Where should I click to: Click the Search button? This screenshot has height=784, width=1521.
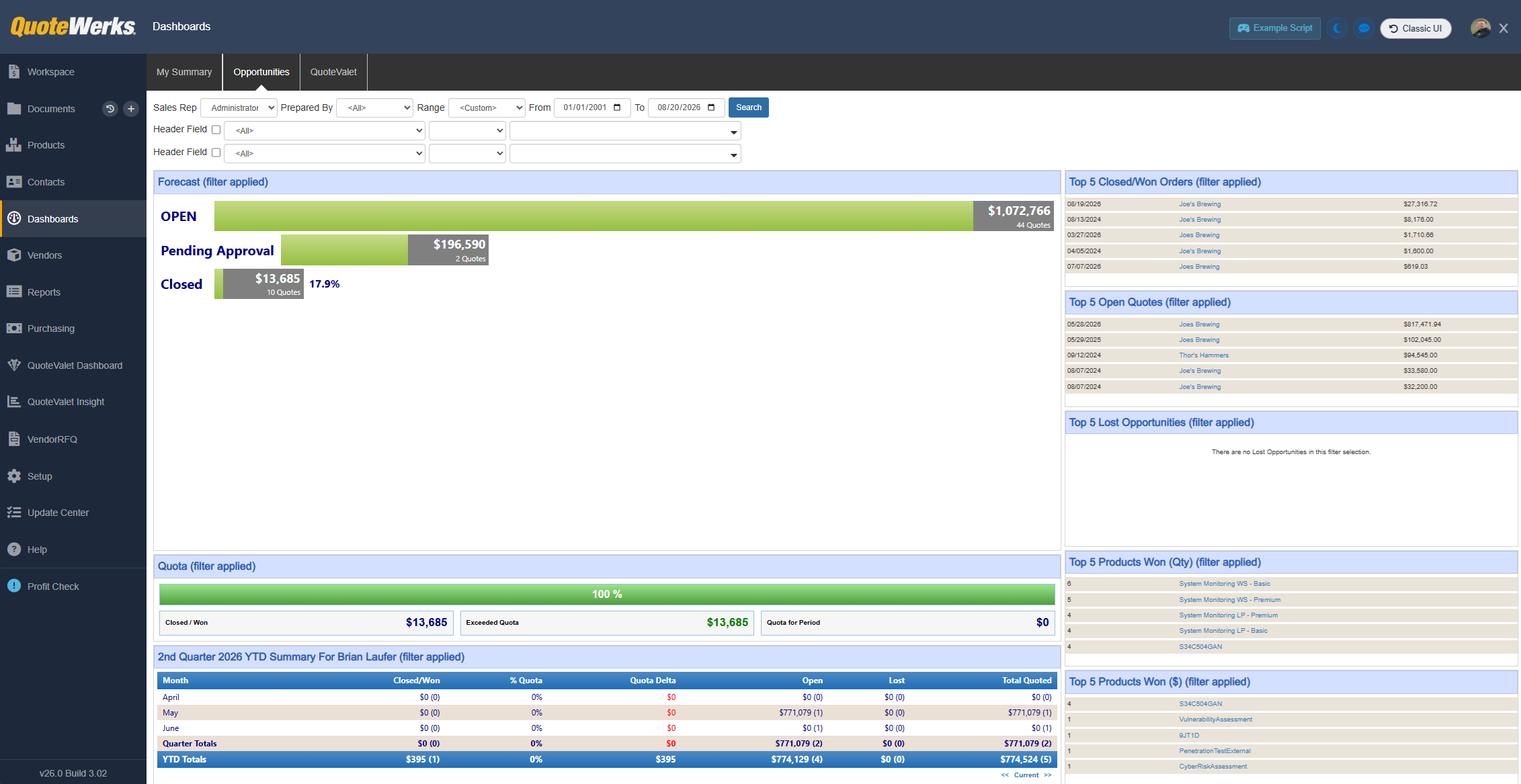748,107
